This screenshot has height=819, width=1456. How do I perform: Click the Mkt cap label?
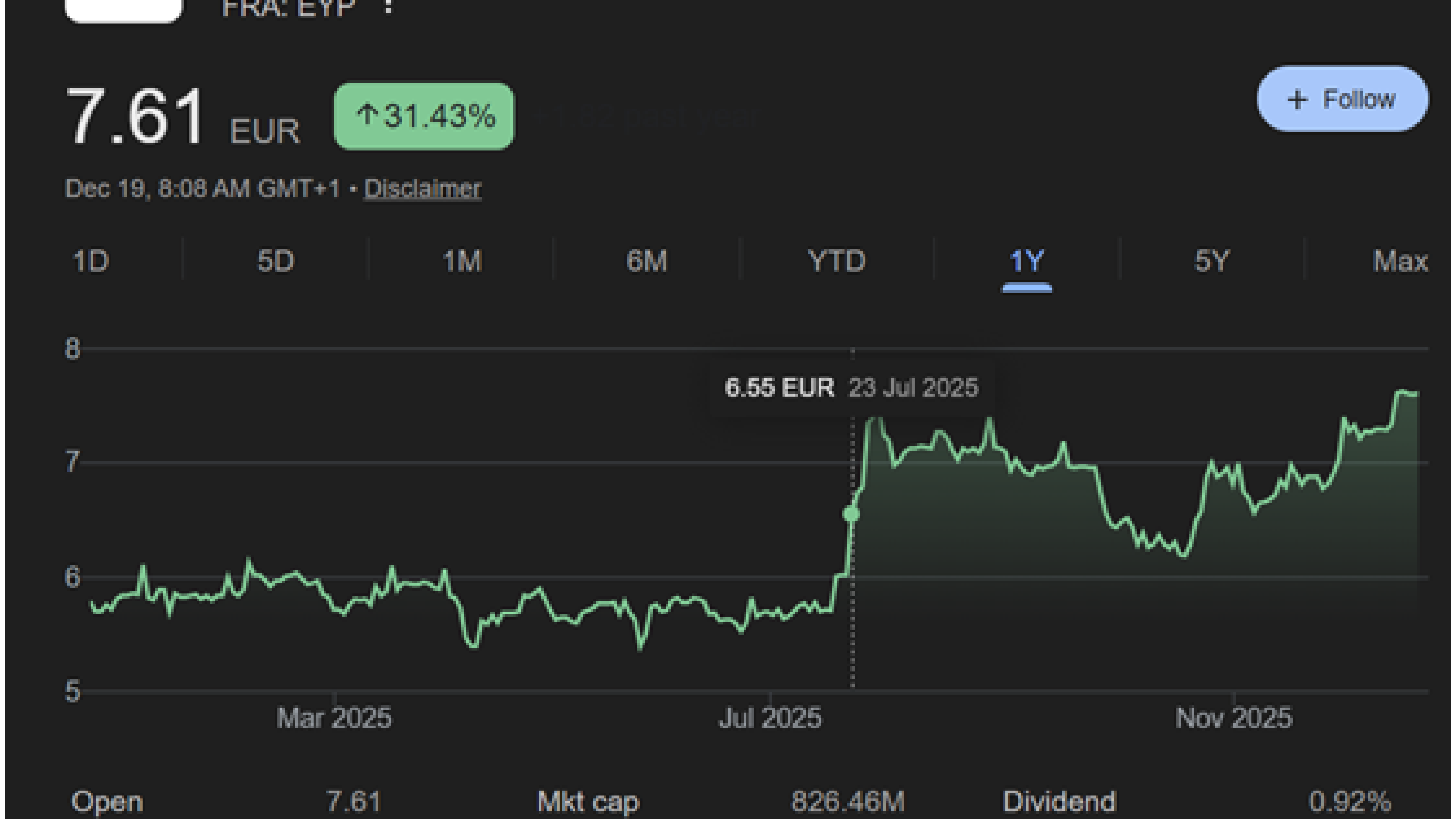coord(588,802)
